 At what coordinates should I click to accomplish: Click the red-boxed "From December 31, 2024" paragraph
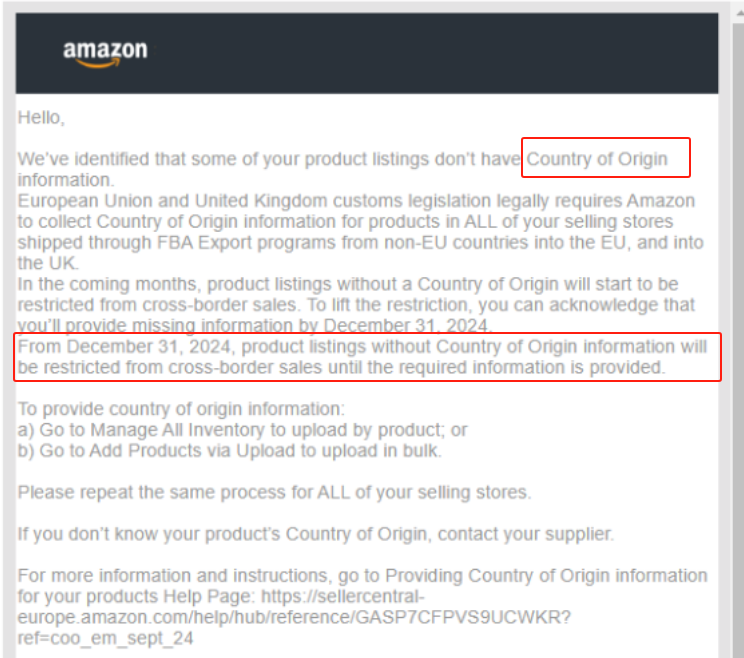[x=362, y=357]
